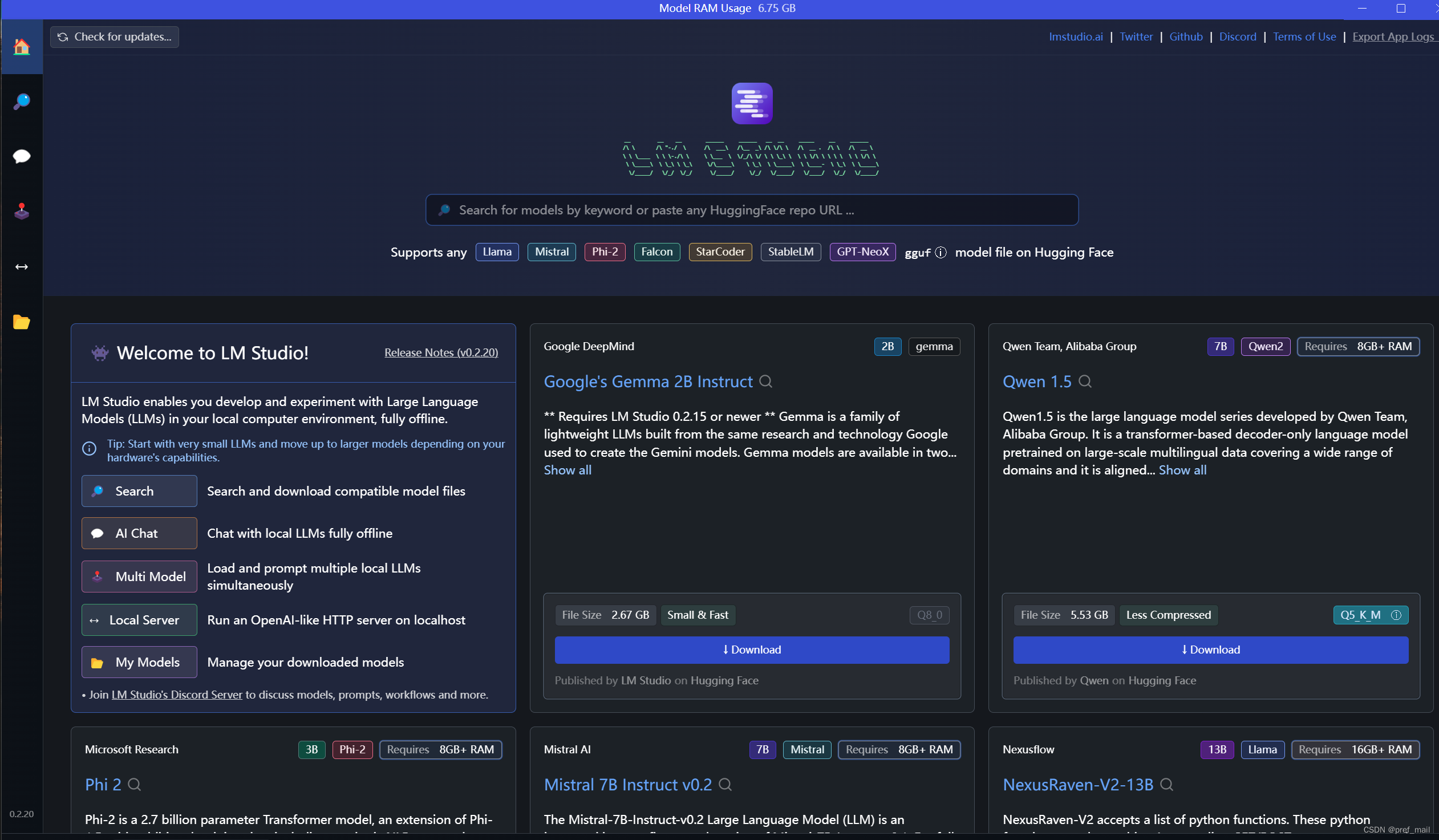Click the Phi-2 tag in header
Image resolution: width=1439 pixels, height=840 pixels.
click(x=605, y=252)
